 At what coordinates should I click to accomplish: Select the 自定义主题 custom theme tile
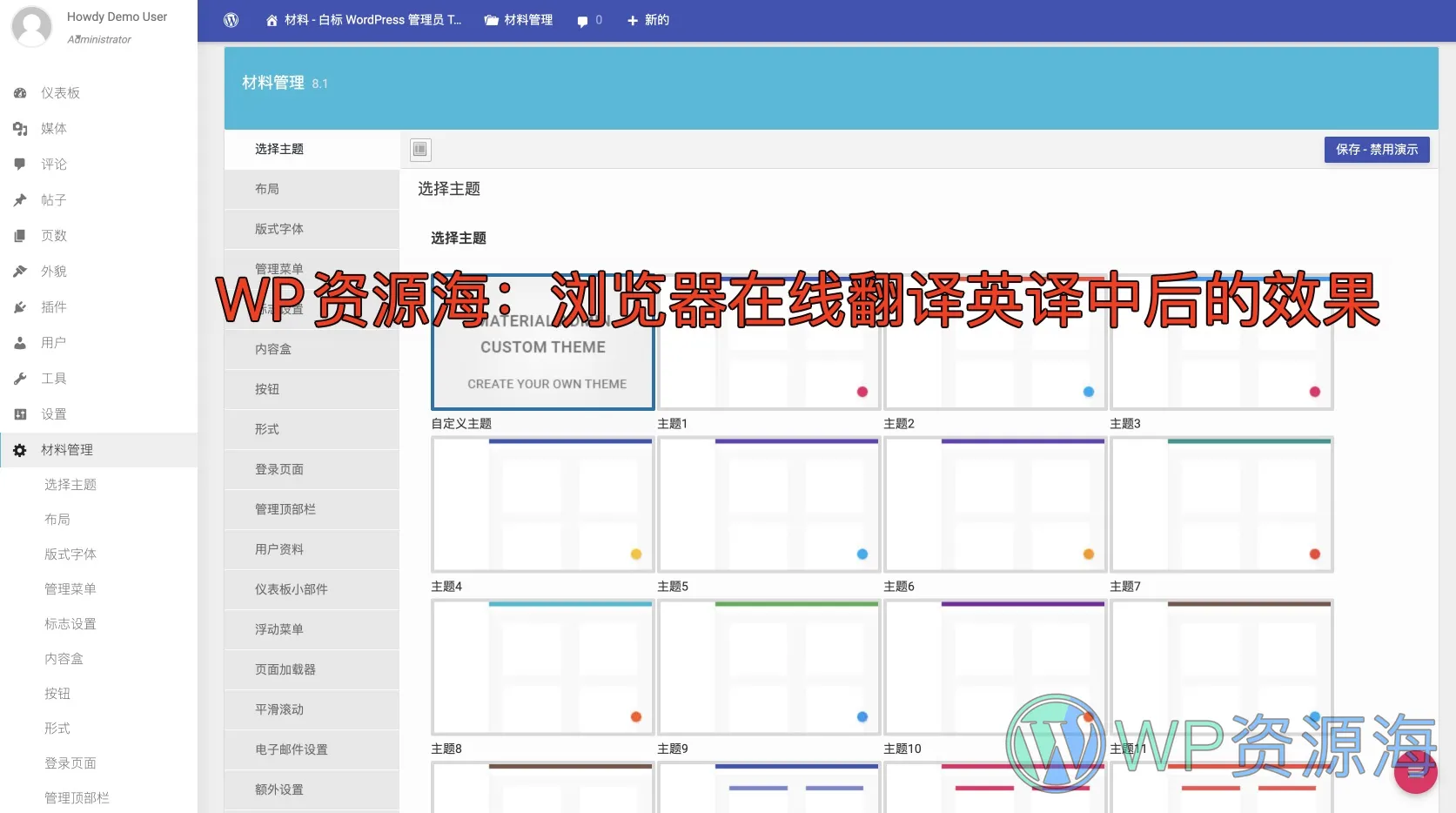[x=542, y=357]
